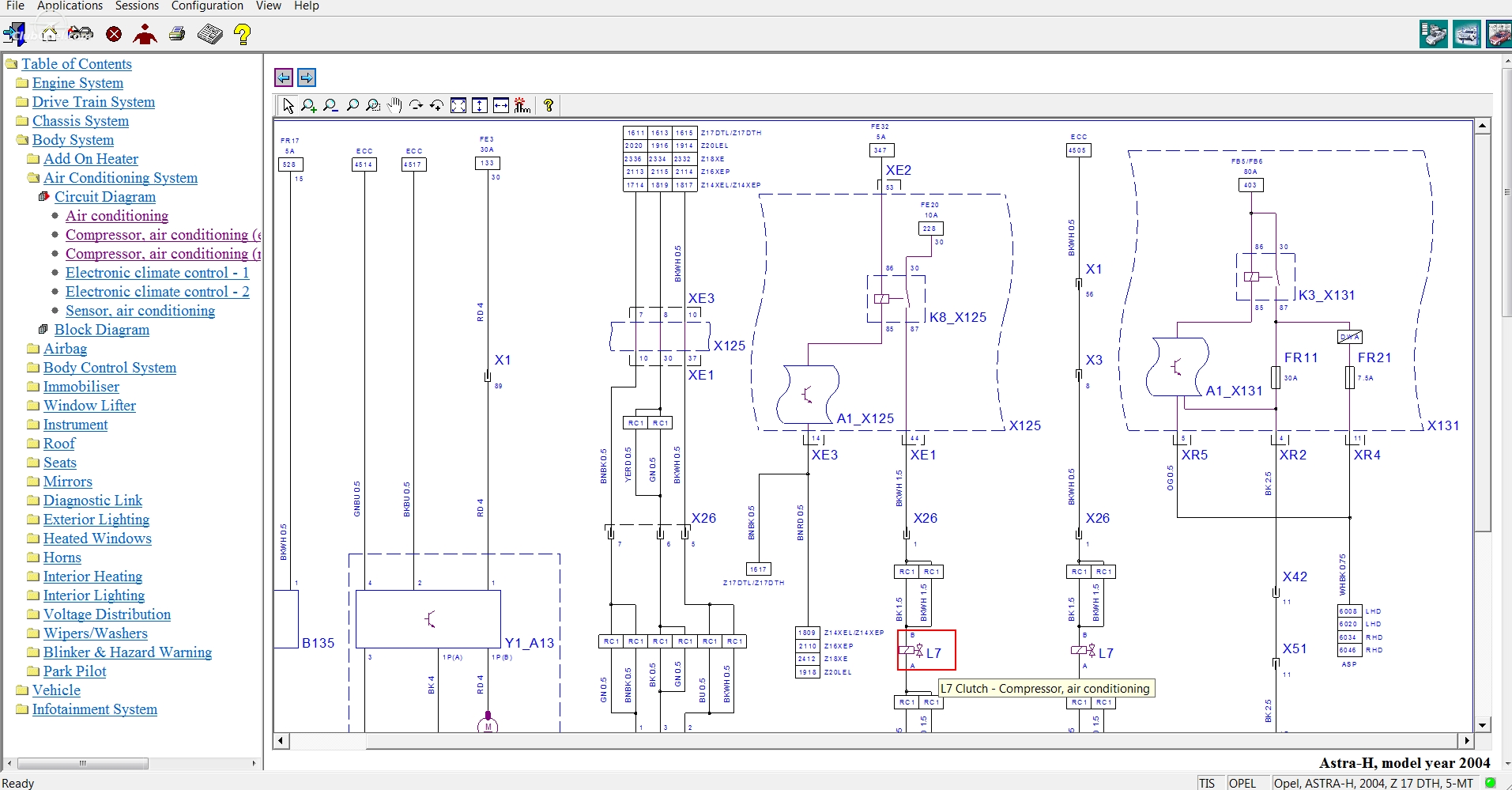
Task: Open Electronic climate control - 2 link
Action: [157, 292]
